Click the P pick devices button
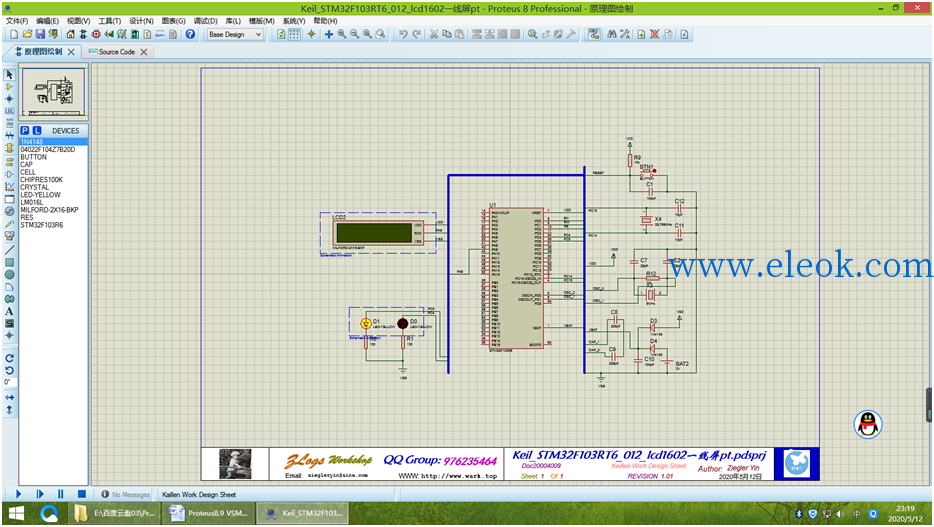 coord(24,130)
